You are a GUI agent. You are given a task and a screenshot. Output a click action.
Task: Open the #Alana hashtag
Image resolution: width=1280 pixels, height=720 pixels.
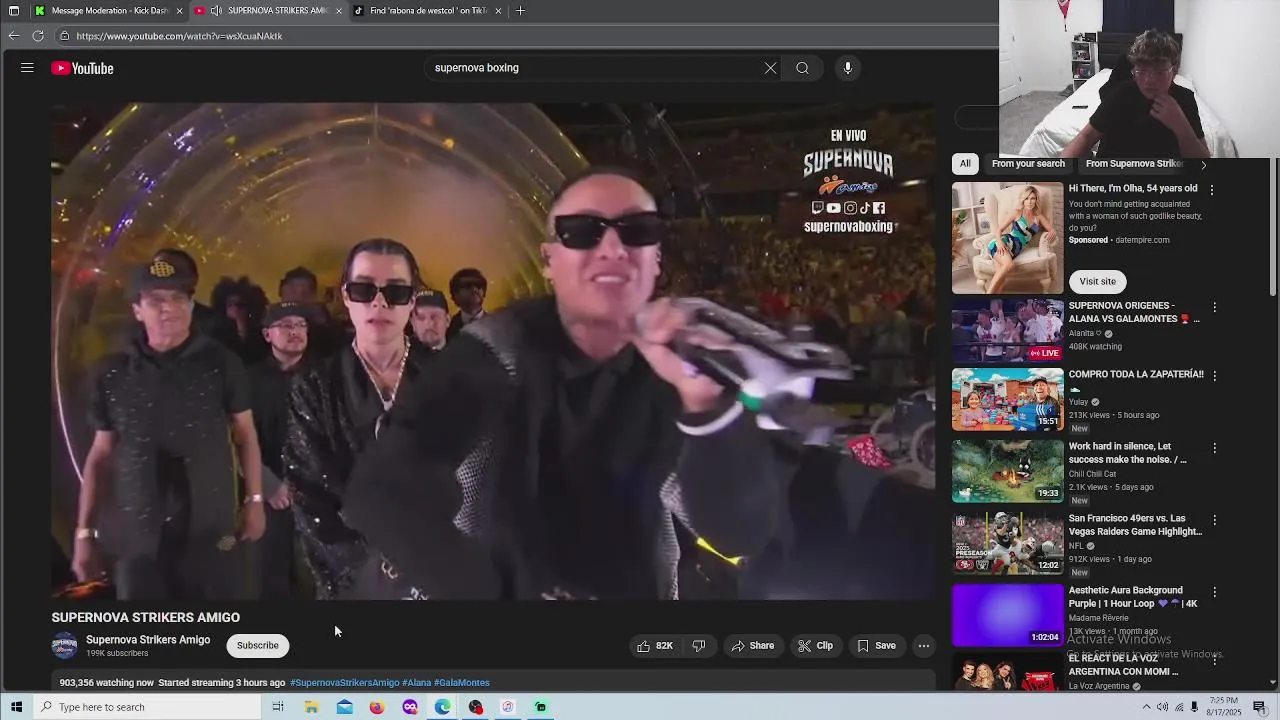(416, 683)
